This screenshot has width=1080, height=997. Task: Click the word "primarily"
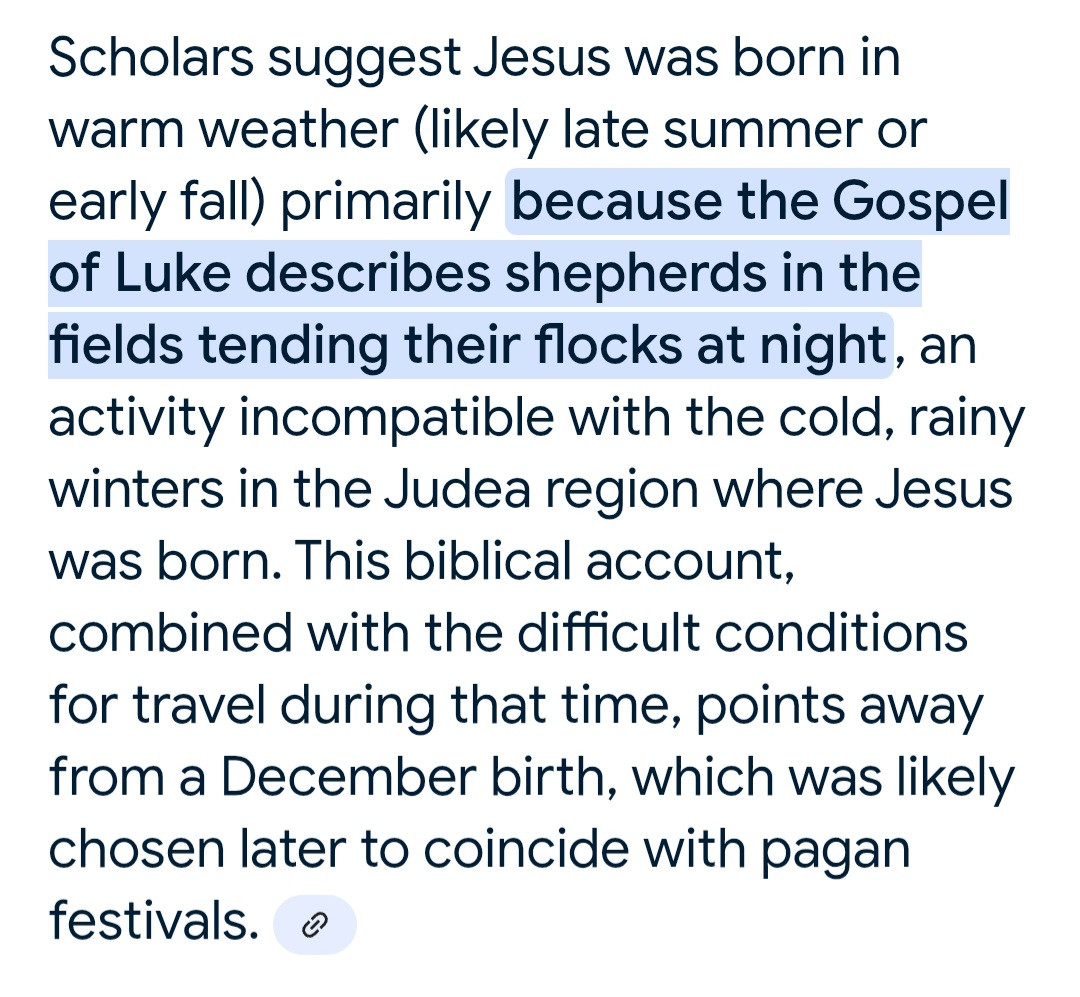[x=386, y=202]
